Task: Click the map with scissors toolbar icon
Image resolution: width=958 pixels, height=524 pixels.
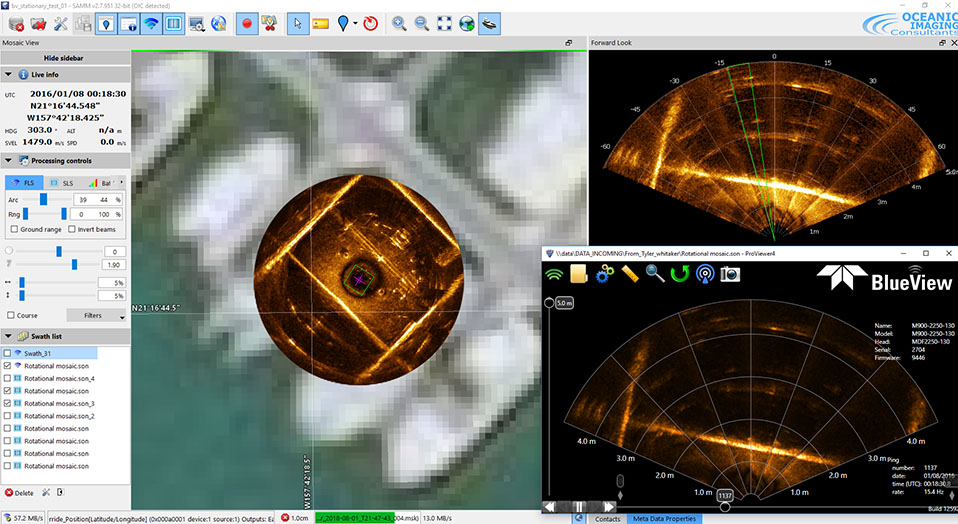Action: coord(269,24)
